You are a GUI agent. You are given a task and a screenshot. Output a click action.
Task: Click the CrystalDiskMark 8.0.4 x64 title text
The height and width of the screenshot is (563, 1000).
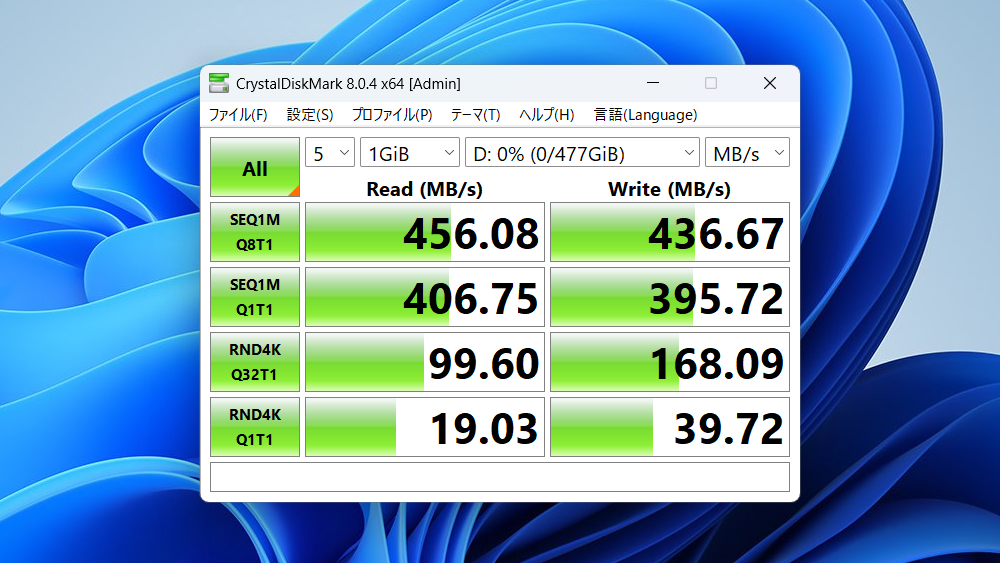coord(348,84)
